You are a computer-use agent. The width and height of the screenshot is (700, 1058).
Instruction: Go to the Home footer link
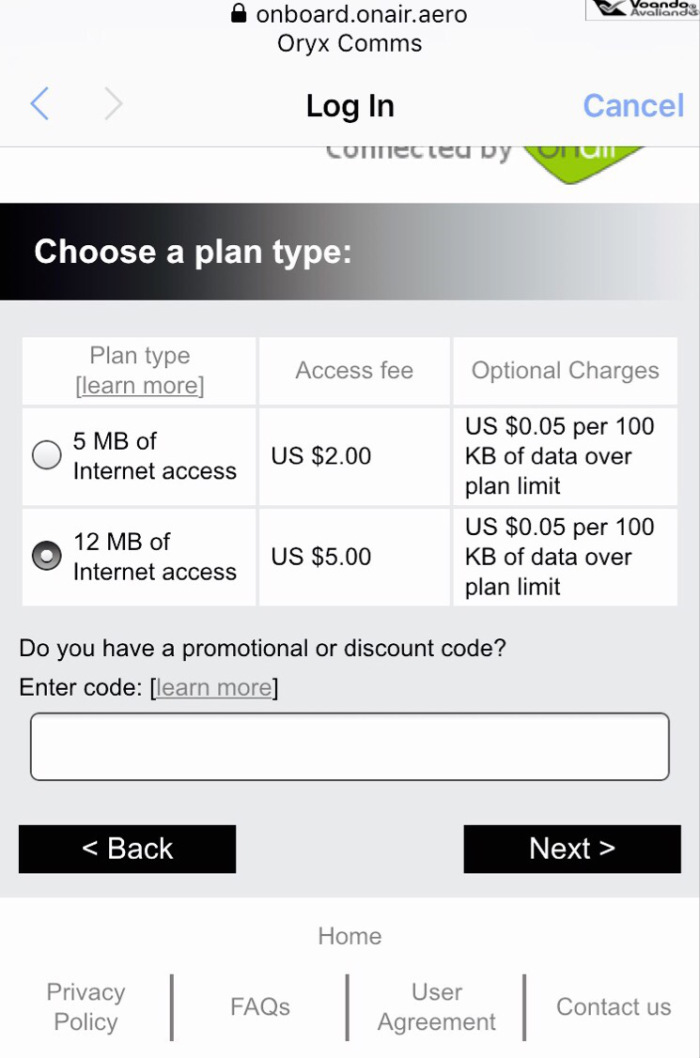(x=349, y=936)
